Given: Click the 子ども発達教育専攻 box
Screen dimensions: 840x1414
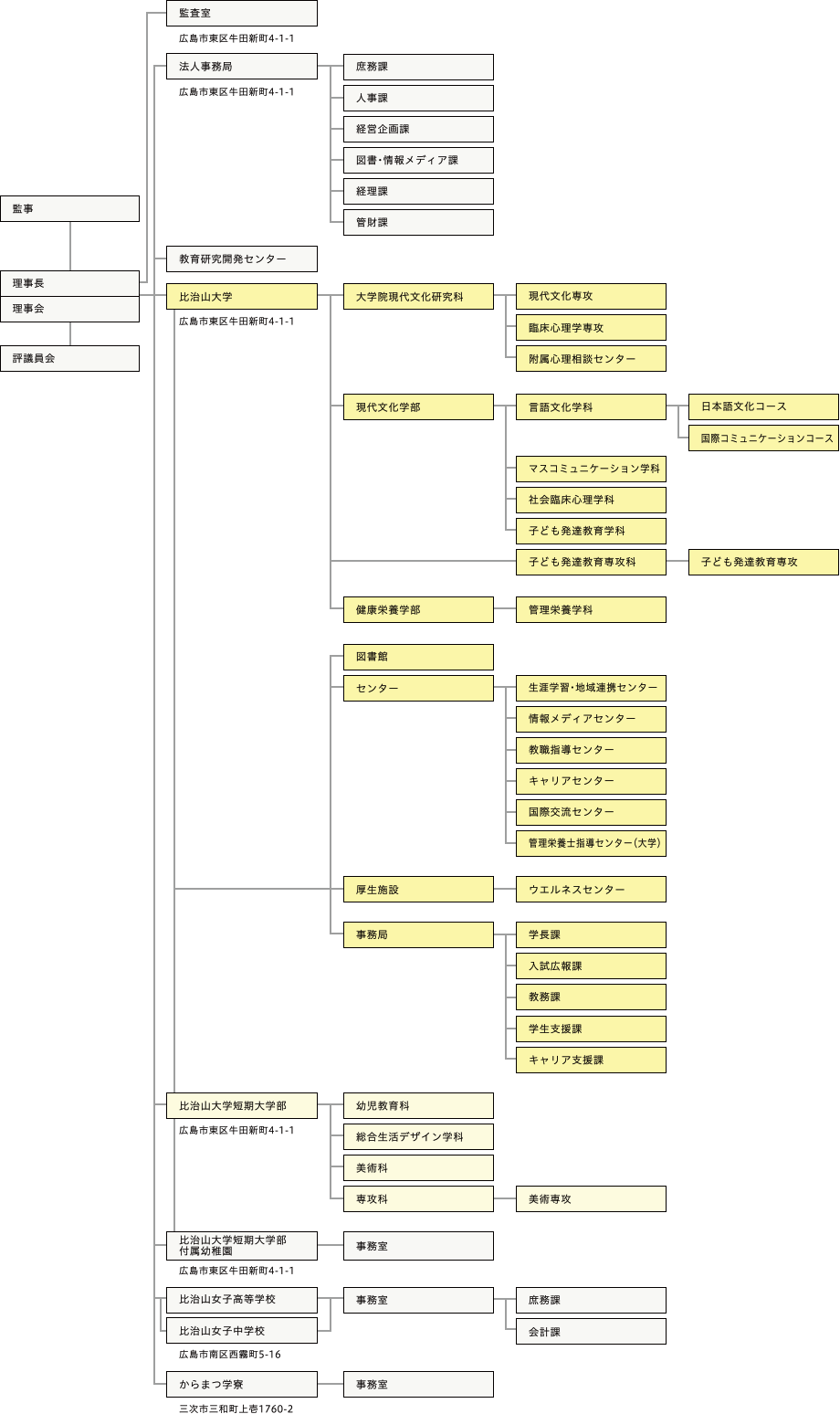Looking at the screenshot, I should (x=763, y=562).
